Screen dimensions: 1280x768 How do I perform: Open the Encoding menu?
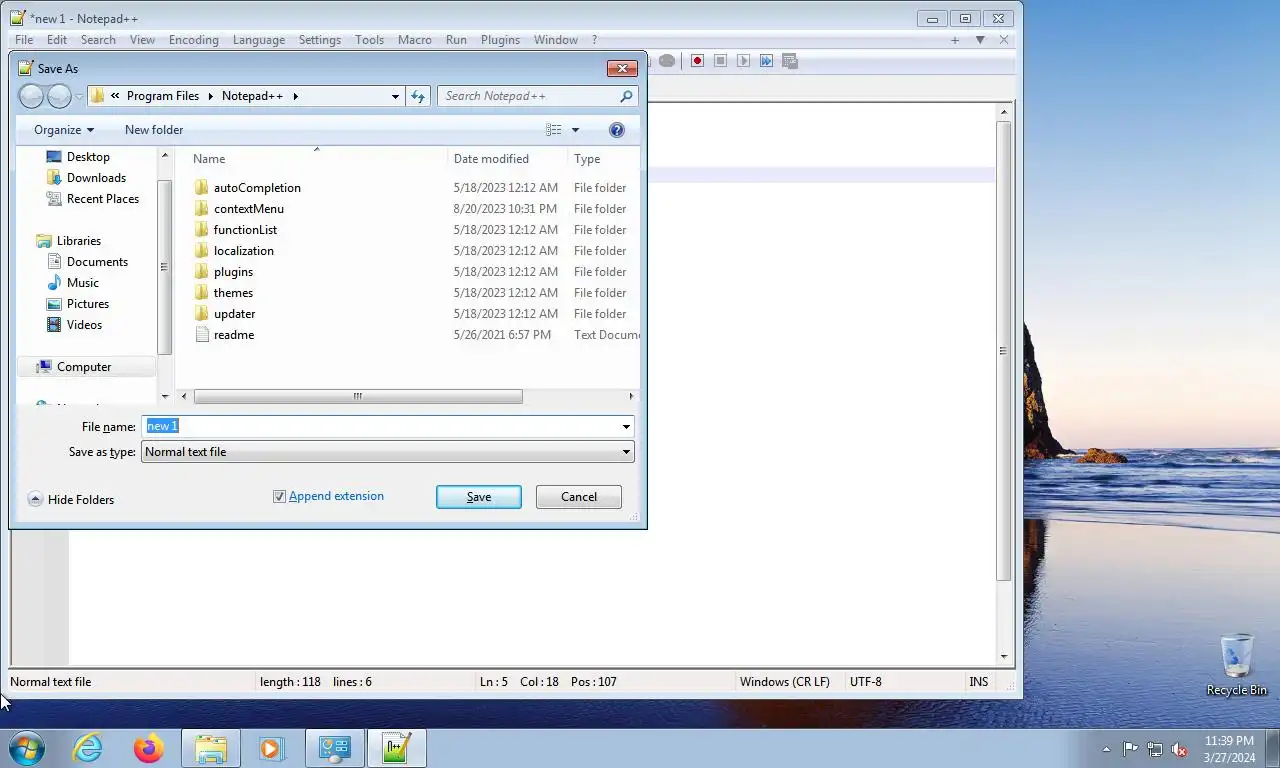pos(194,40)
